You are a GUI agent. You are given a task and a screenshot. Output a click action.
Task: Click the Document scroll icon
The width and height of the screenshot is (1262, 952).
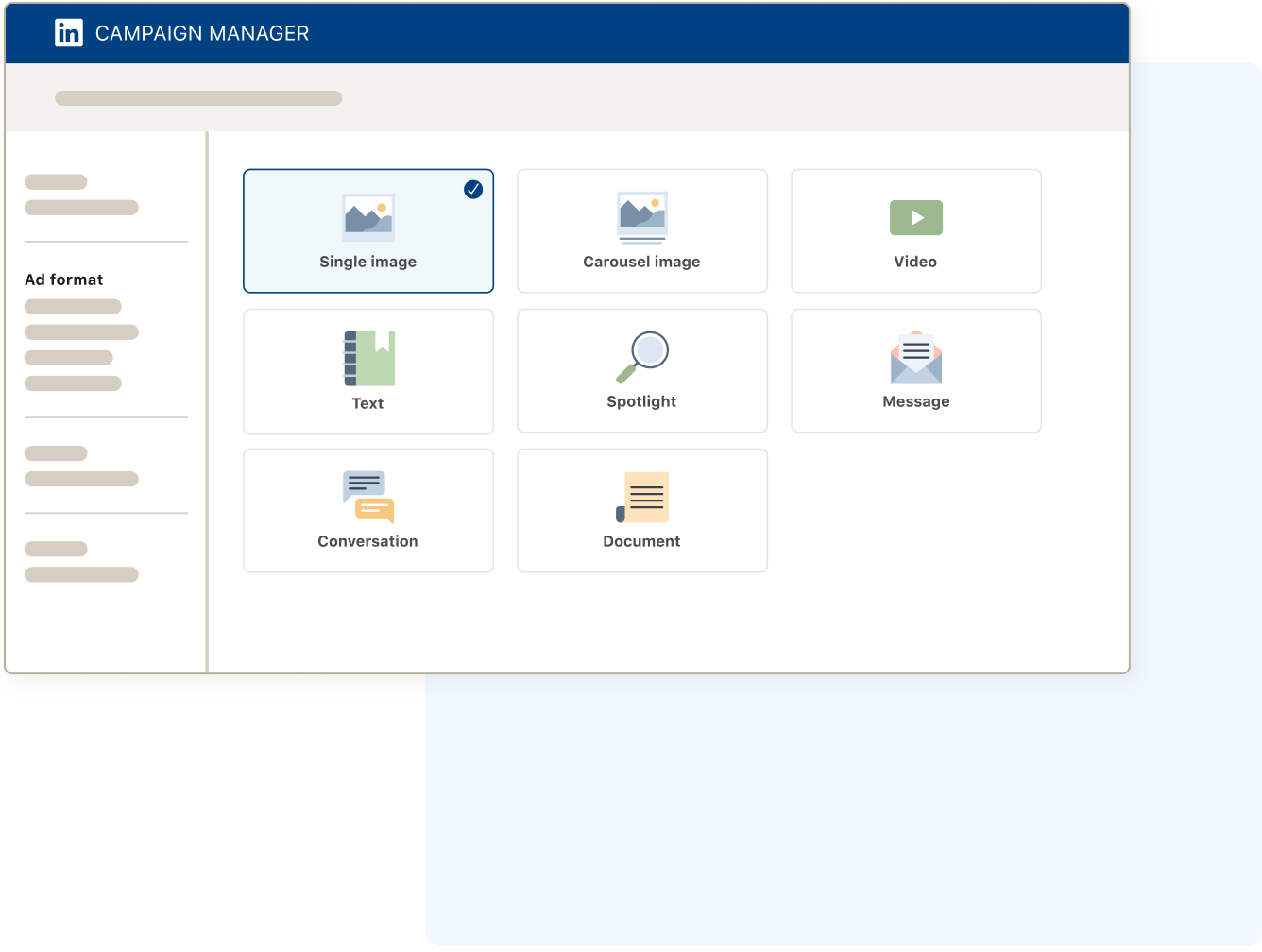coord(643,497)
